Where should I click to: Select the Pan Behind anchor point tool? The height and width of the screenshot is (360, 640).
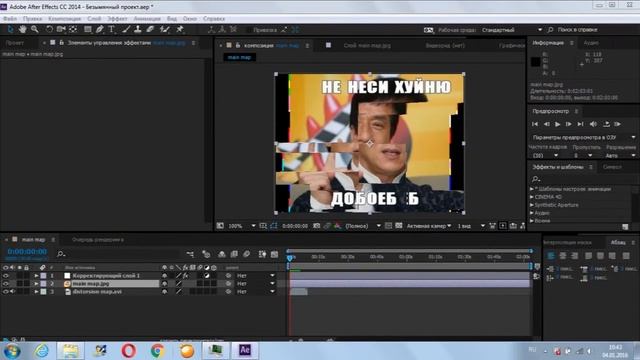pyautogui.click(x=73, y=29)
